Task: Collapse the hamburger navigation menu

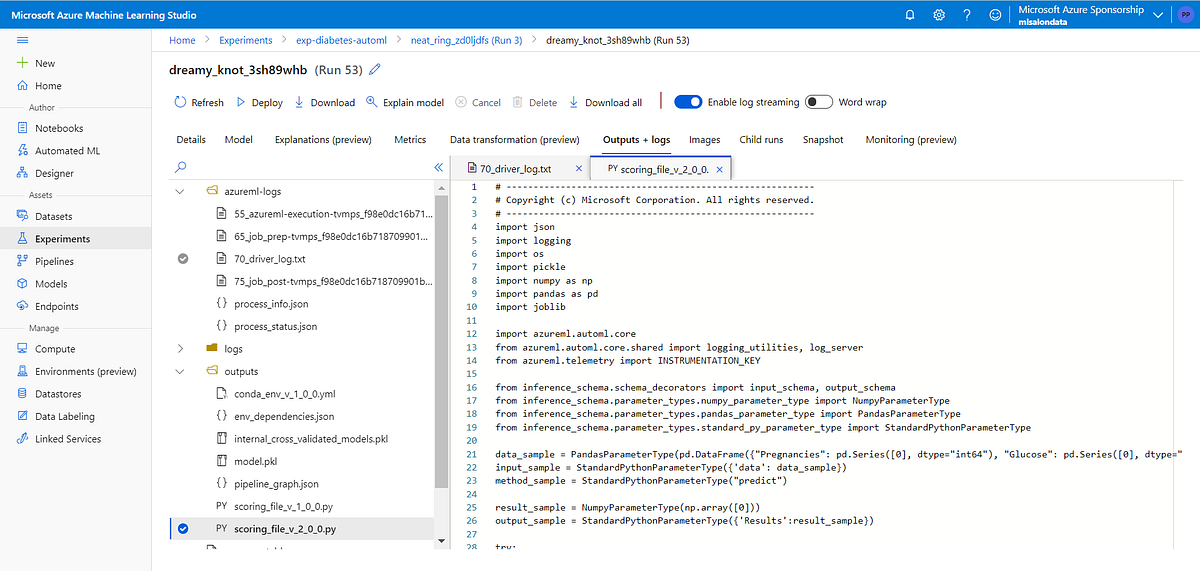Action: pos(23,40)
